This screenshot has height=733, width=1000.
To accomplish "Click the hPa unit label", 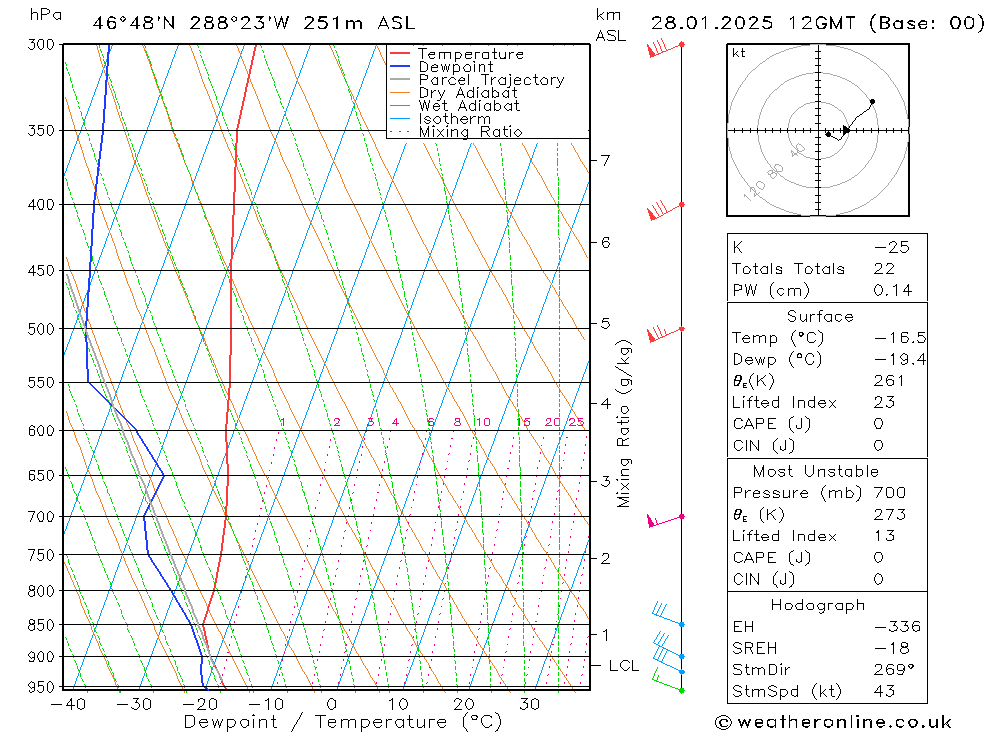I will click(x=46, y=15).
